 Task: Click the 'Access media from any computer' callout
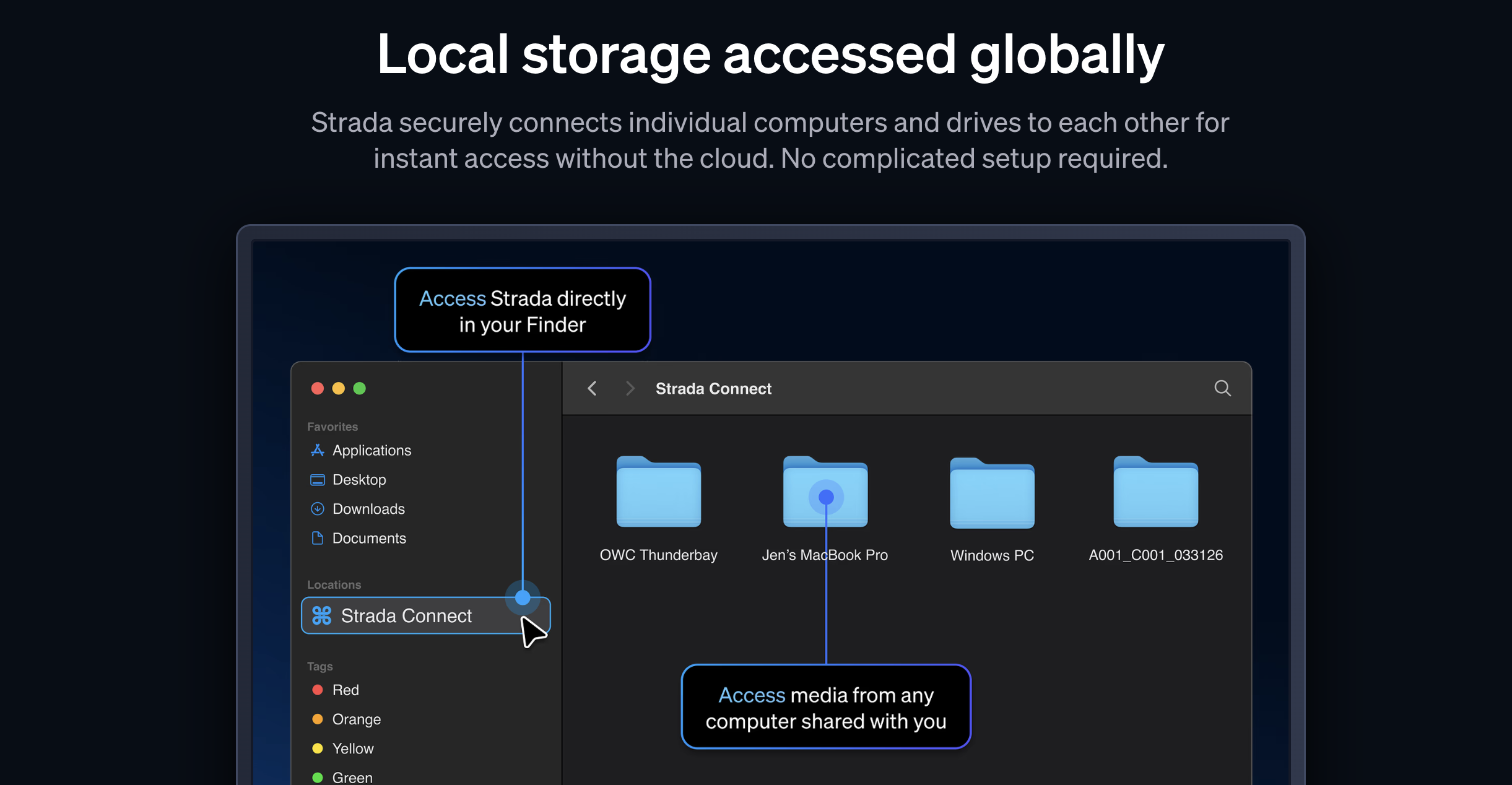(x=826, y=707)
